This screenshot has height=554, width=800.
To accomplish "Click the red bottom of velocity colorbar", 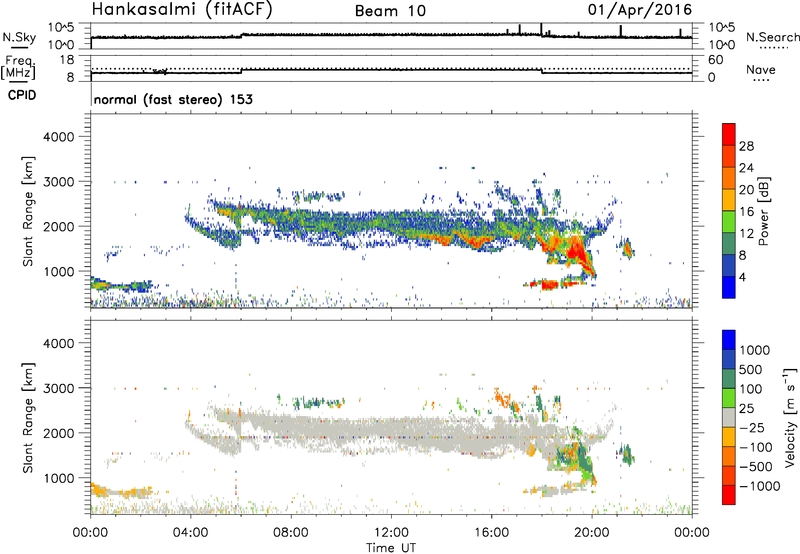I will coord(729,495).
